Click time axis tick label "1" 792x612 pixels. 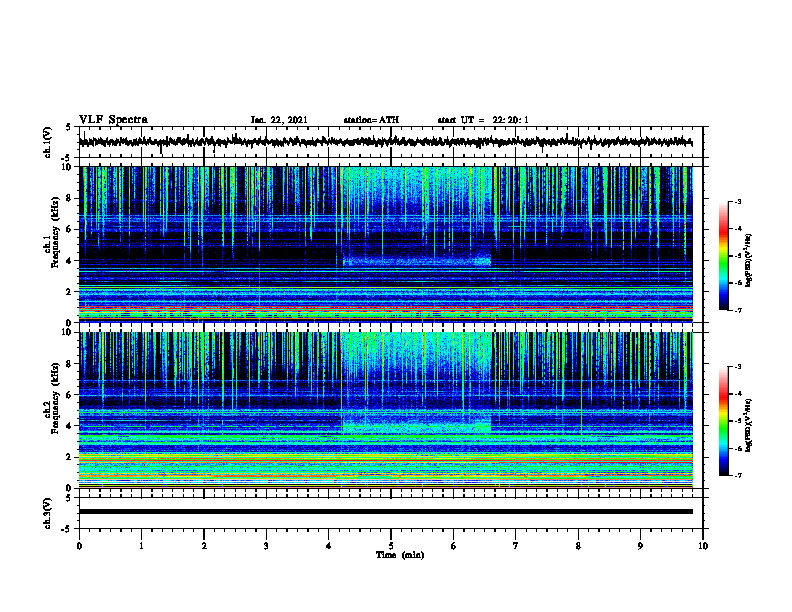141,546
